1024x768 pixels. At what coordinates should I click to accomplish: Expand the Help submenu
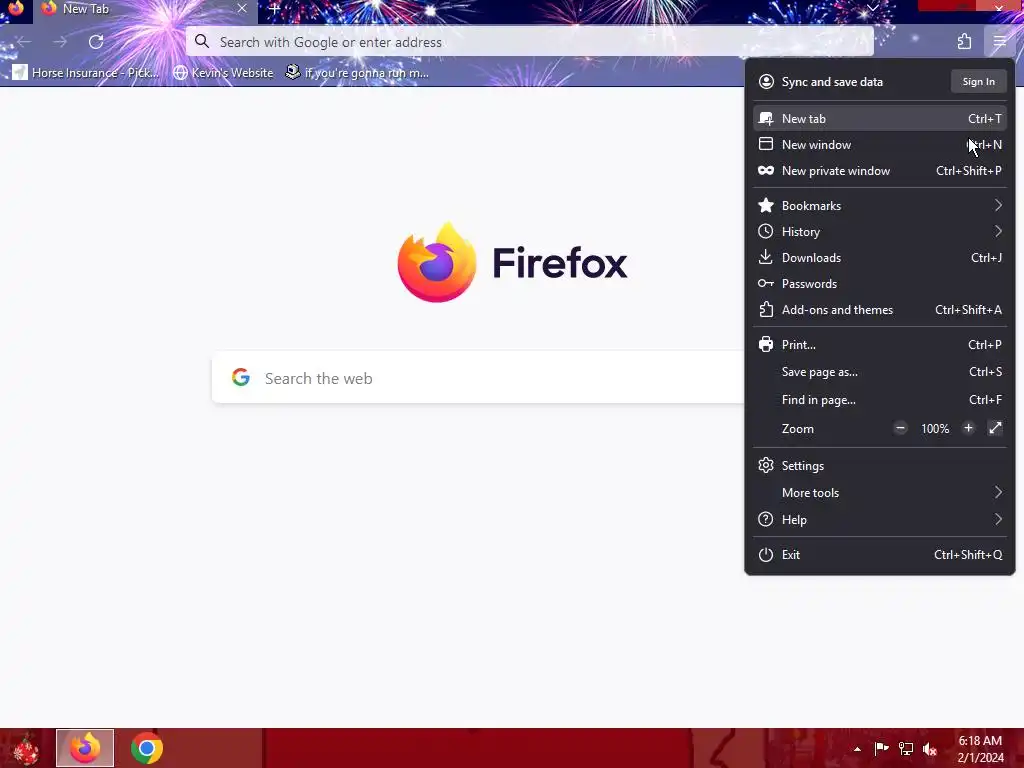click(x=880, y=520)
